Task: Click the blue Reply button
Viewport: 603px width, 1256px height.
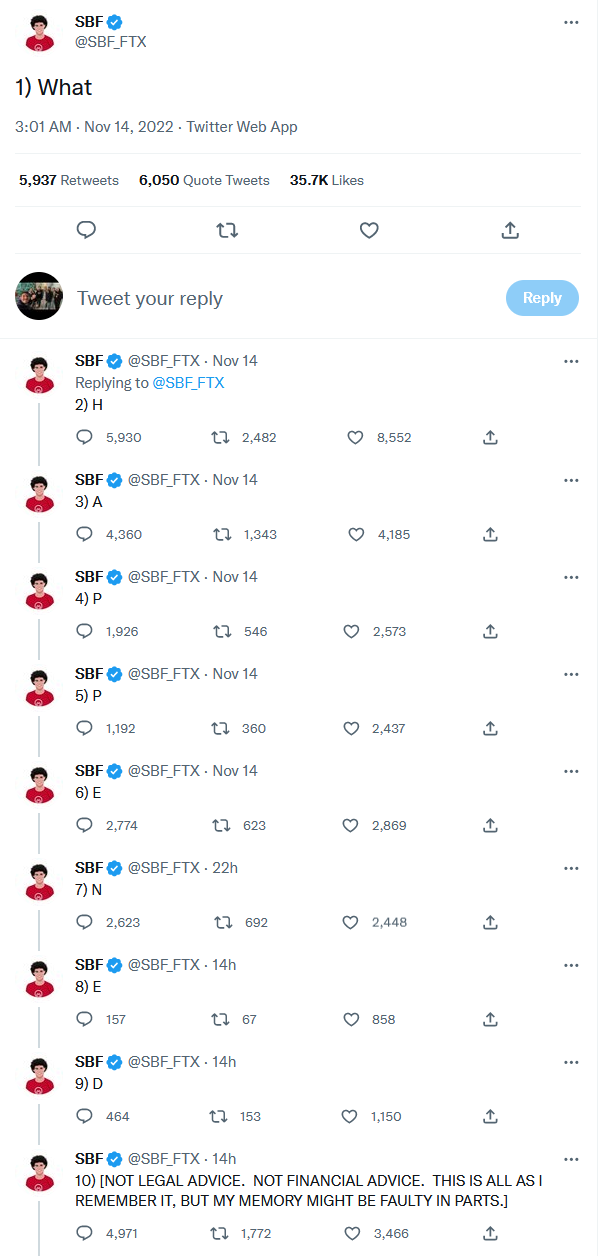Action: [x=542, y=298]
